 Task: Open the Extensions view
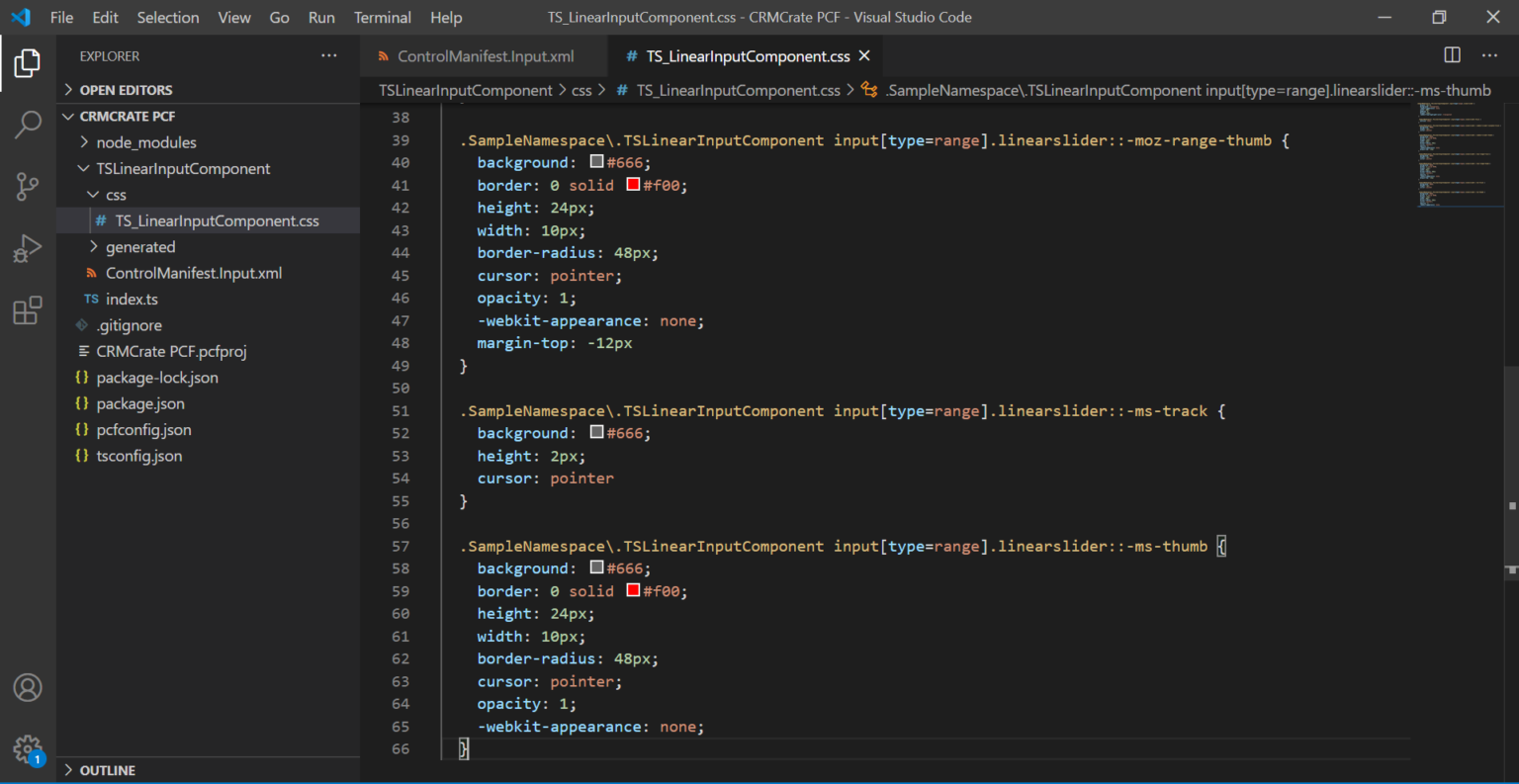pos(27,309)
